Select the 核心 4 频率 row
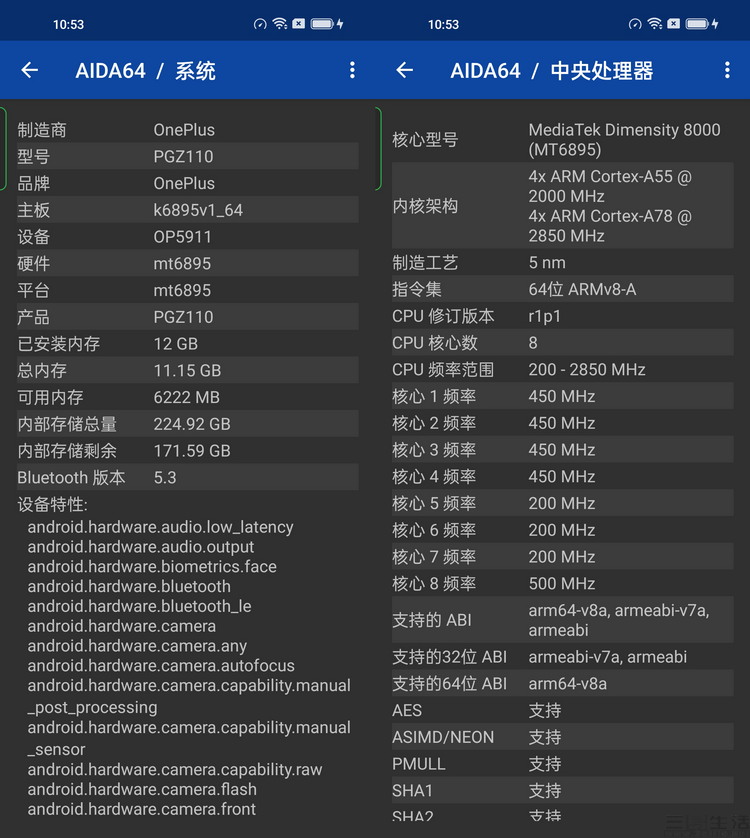This screenshot has height=838, width=750. coord(562,476)
